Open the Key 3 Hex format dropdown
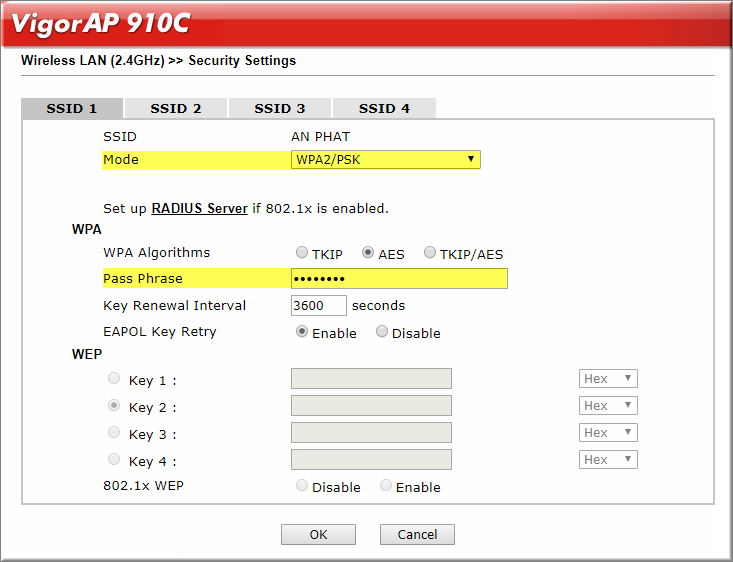The width and height of the screenshot is (733, 562). tap(608, 432)
